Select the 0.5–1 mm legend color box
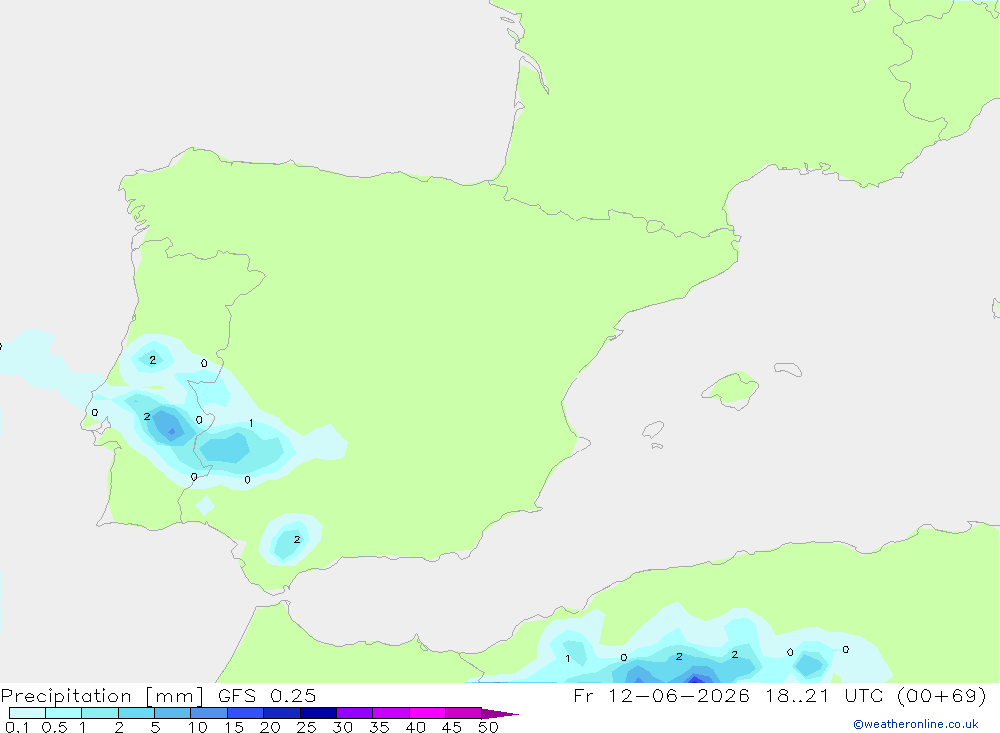The height and width of the screenshot is (733, 1000). [x=64, y=713]
